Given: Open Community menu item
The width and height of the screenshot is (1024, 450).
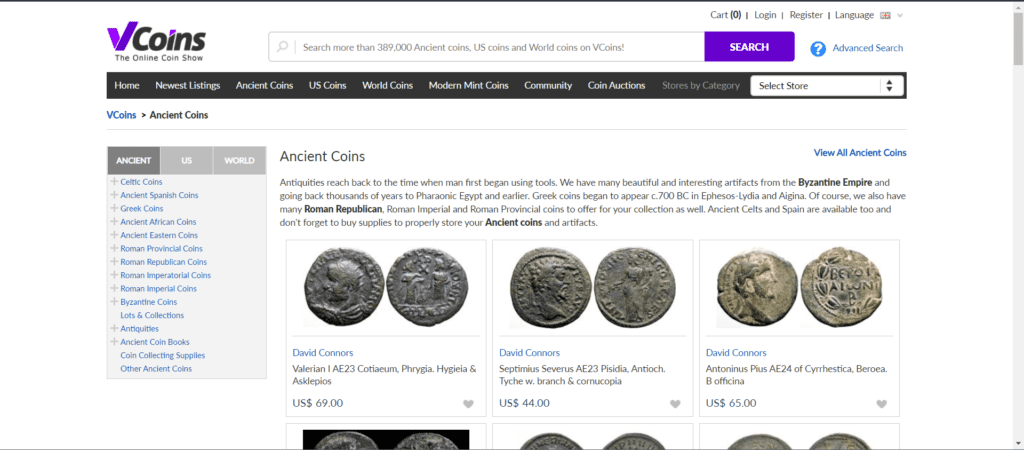Looking at the screenshot, I should coord(548,86).
